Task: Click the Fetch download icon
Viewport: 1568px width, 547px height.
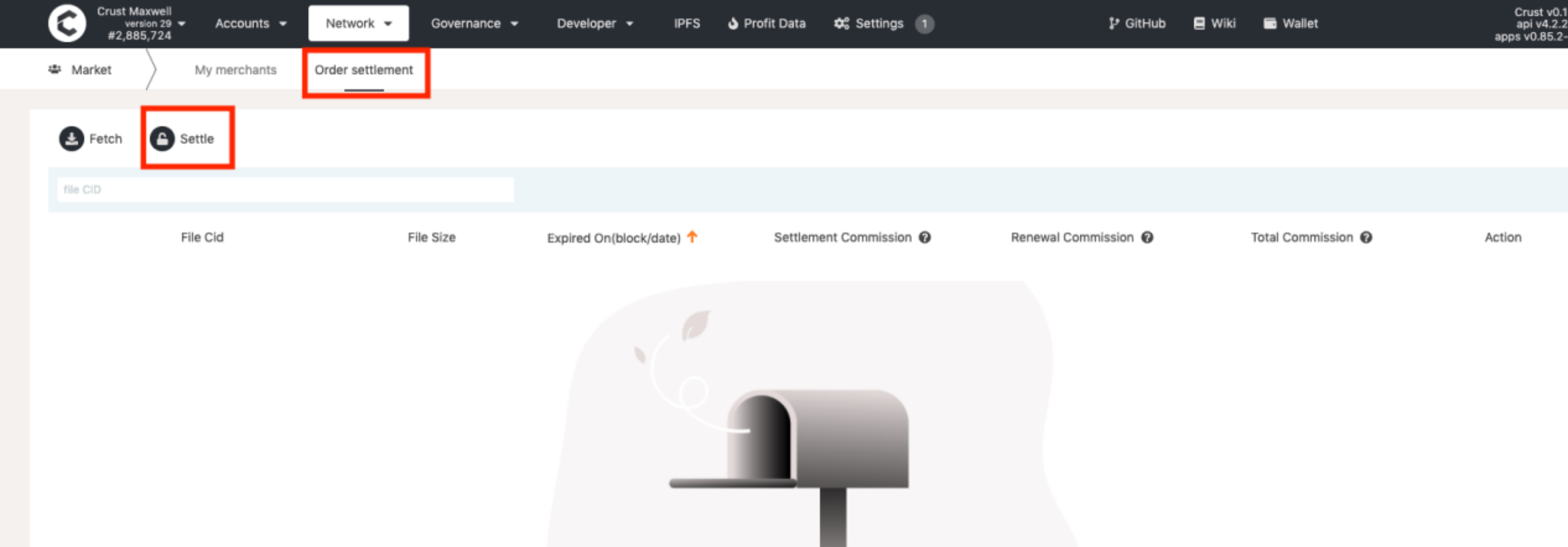Action: click(x=72, y=139)
